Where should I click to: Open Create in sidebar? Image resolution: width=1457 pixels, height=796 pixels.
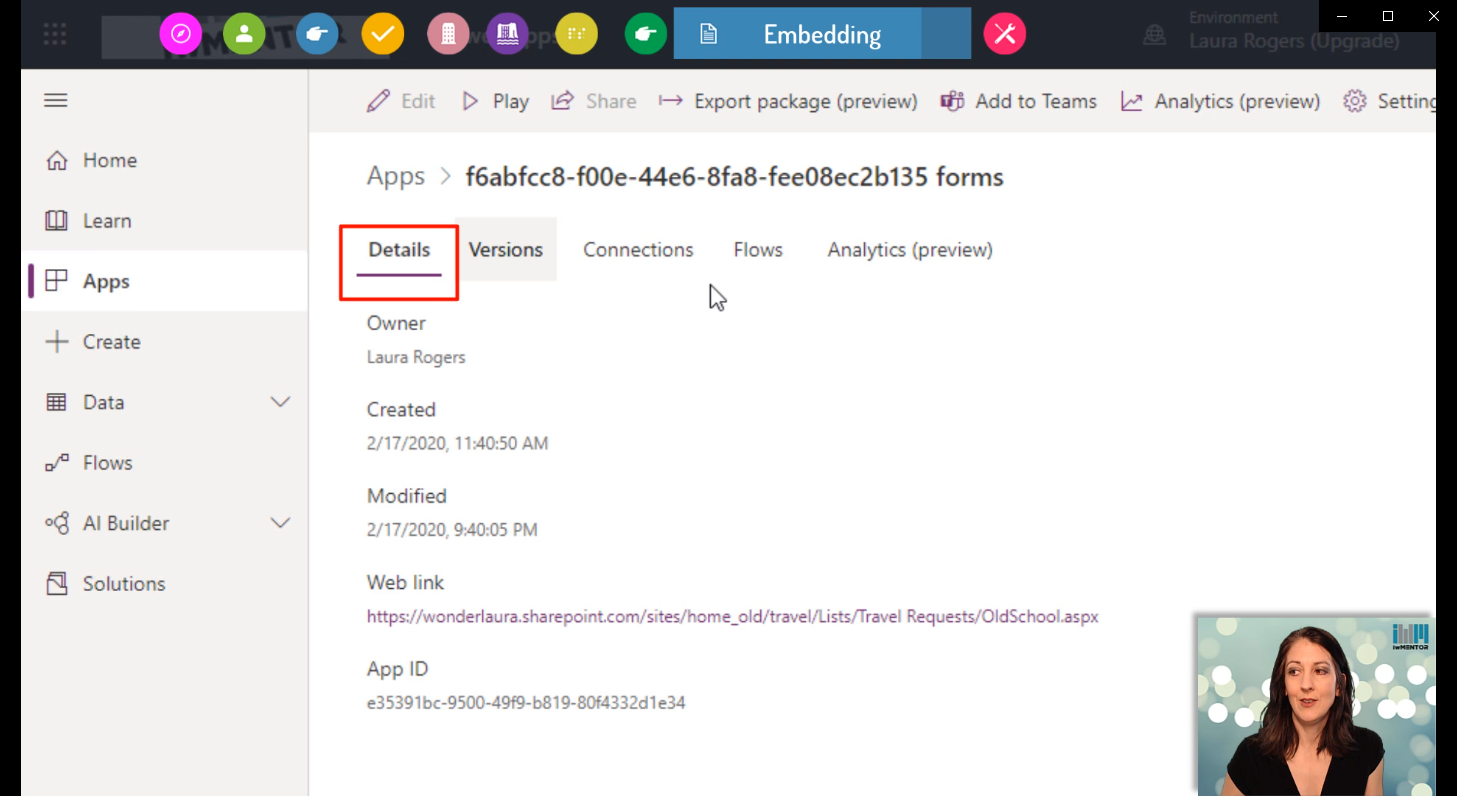[x=165, y=342]
